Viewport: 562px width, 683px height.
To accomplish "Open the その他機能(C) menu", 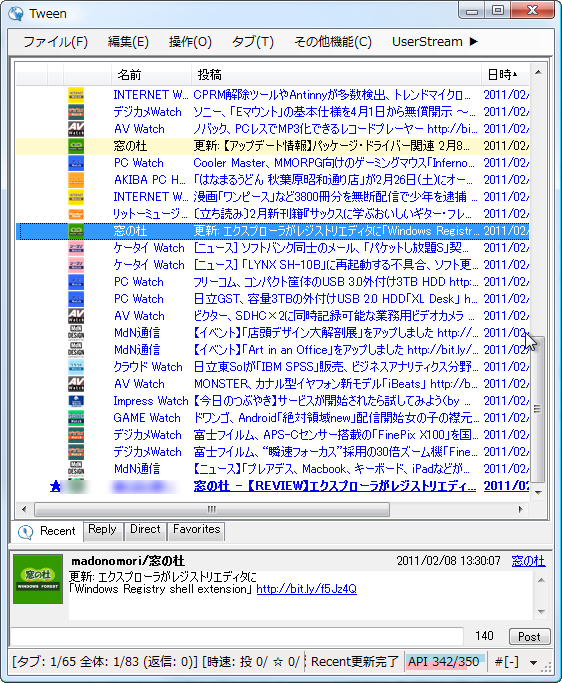I will [x=333, y=42].
